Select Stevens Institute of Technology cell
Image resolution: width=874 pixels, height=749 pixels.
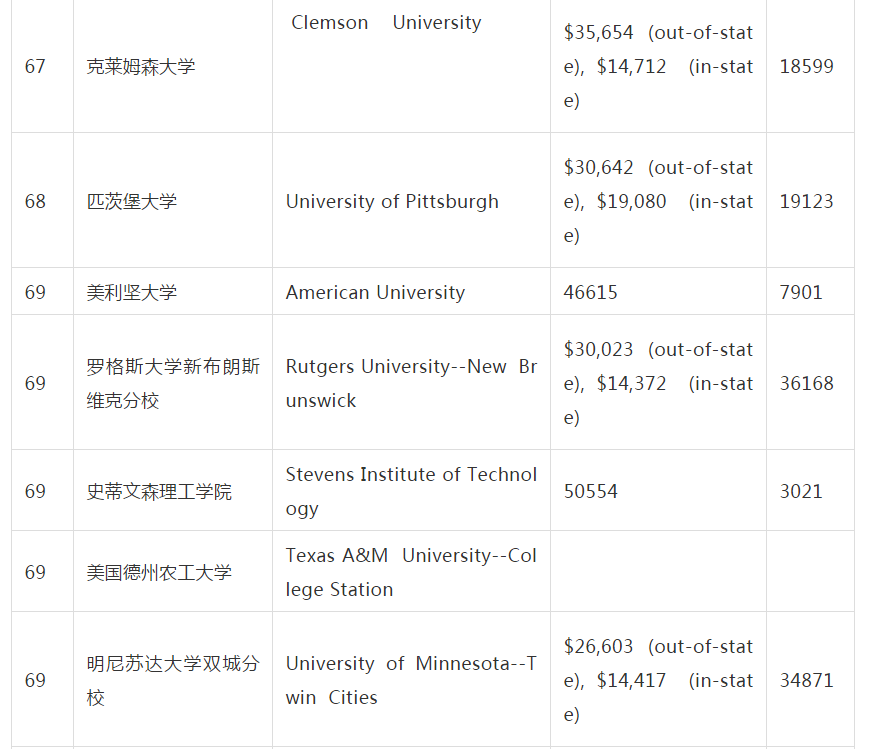click(411, 491)
